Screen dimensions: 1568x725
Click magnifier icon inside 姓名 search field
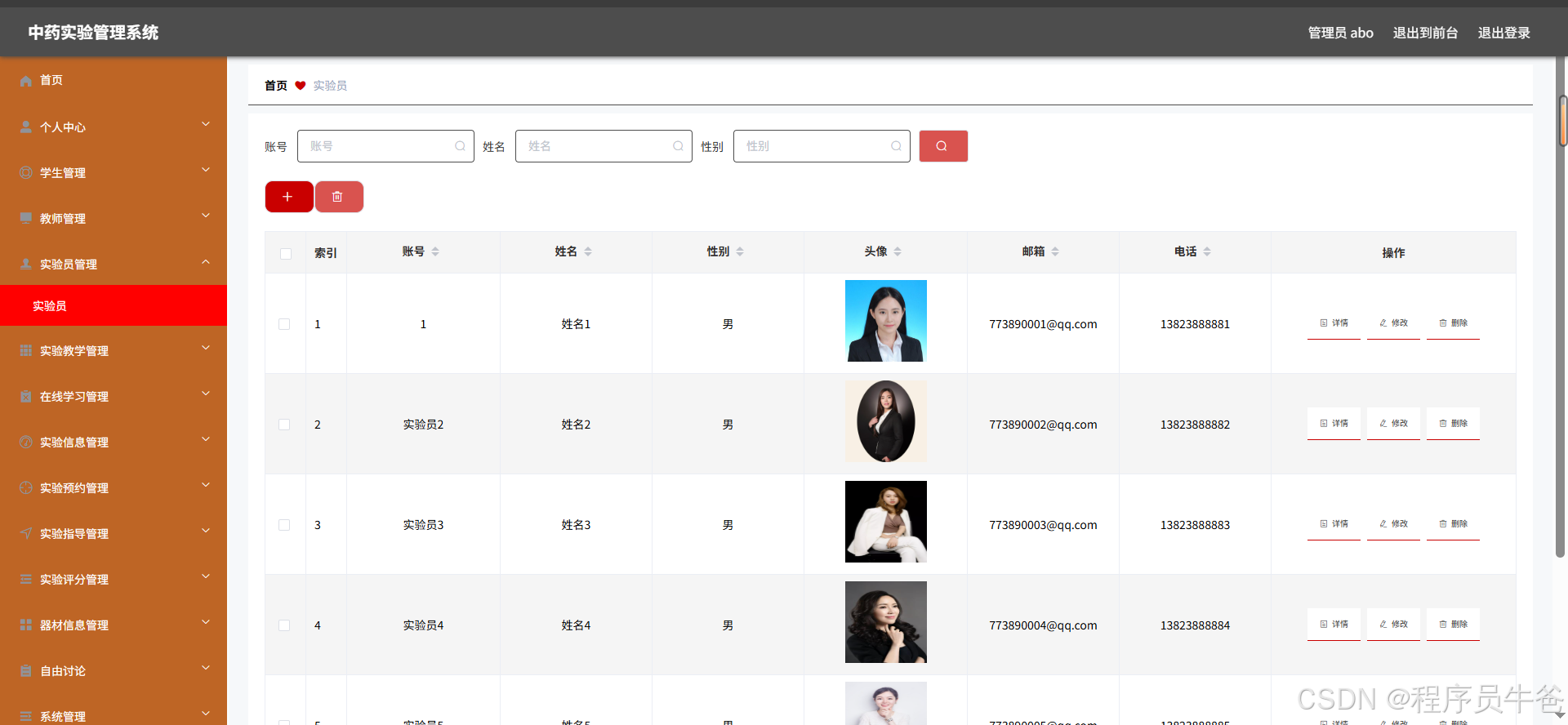678,146
